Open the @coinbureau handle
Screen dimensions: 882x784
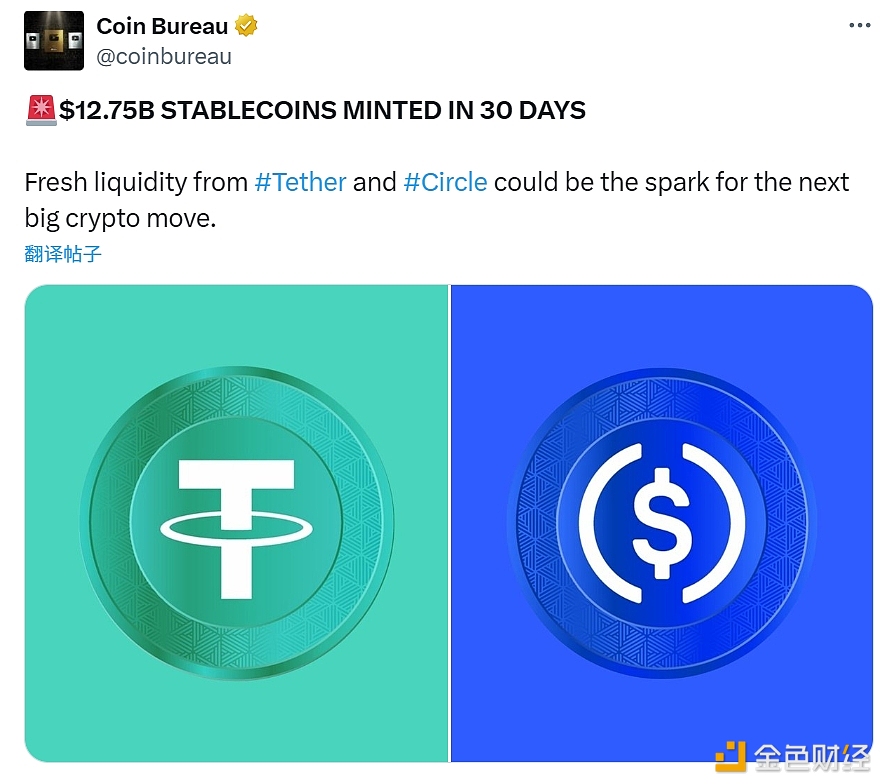pyautogui.click(x=164, y=56)
